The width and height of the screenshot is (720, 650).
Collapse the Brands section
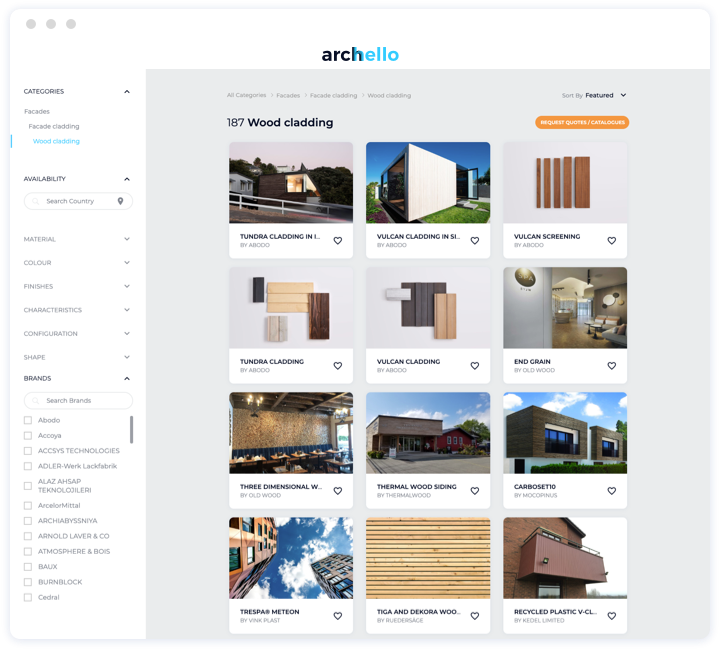click(127, 378)
